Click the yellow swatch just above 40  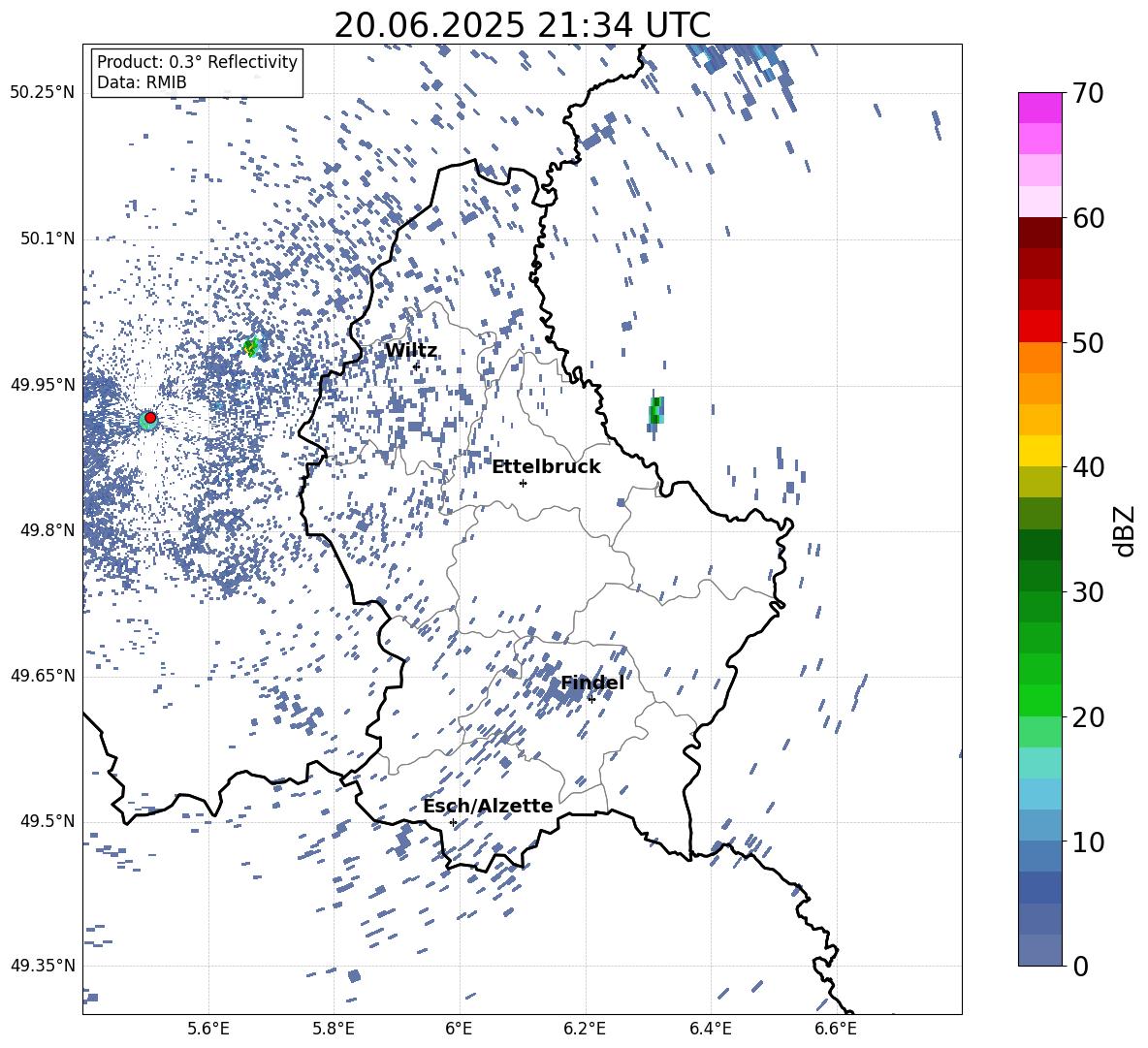tap(1039, 450)
